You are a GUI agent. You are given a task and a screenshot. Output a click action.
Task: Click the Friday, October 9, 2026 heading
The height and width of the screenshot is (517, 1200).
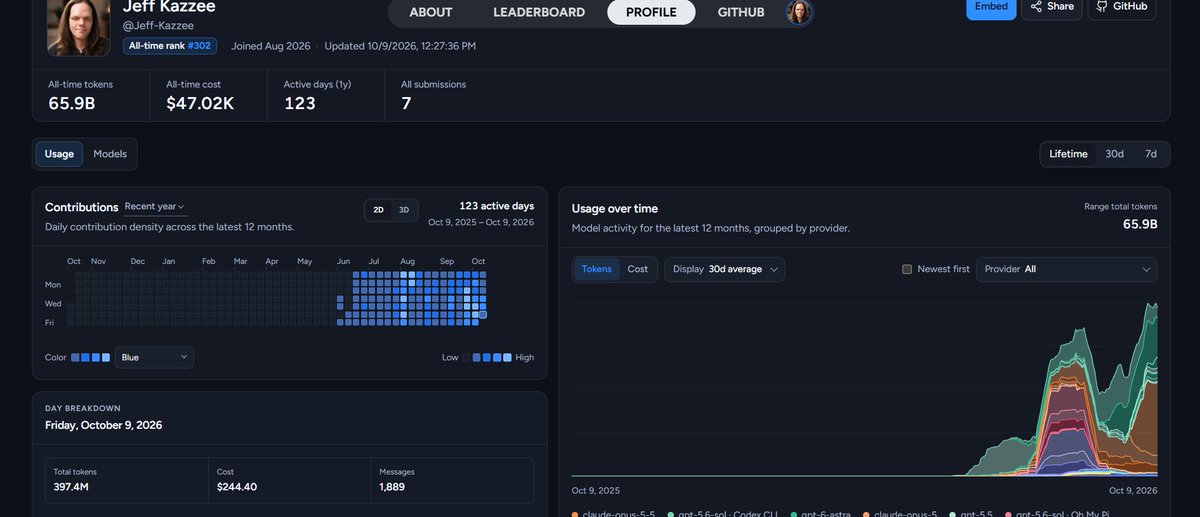click(103, 425)
